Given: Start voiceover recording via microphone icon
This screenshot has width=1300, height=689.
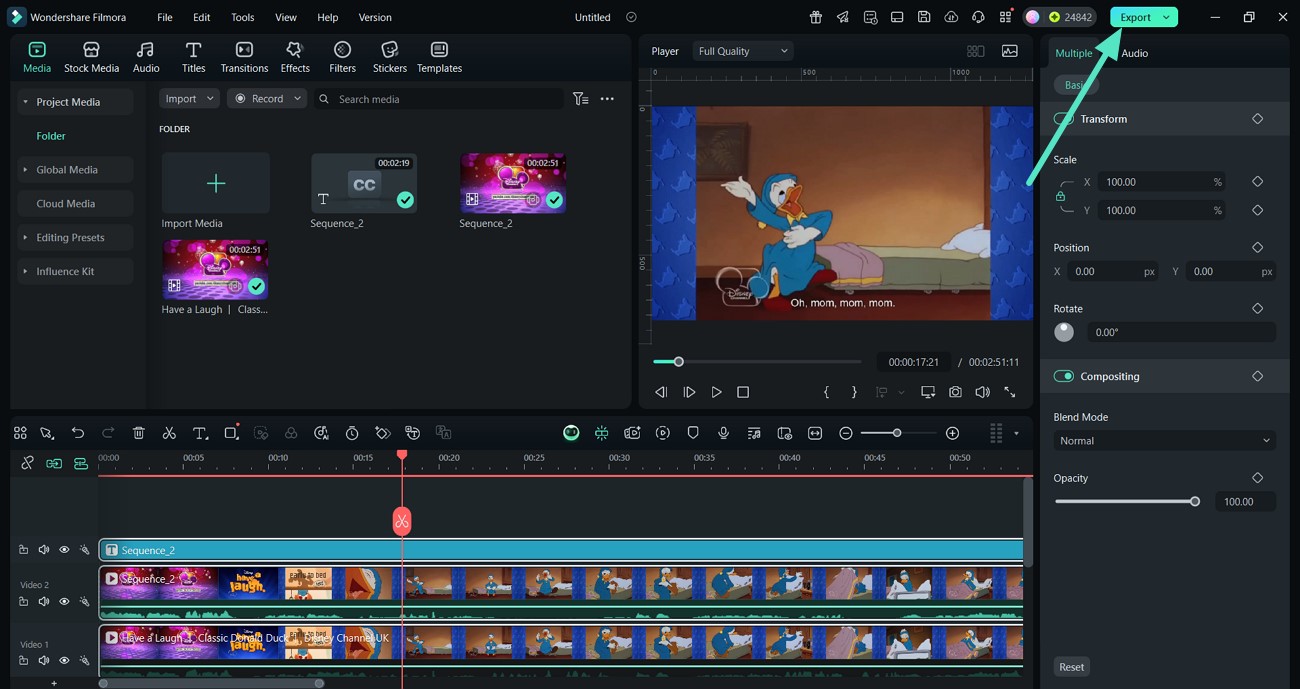Looking at the screenshot, I should (723, 433).
